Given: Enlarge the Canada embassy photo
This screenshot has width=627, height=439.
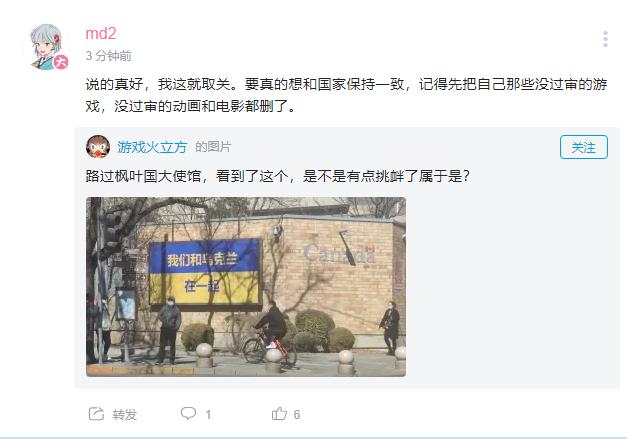Looking at the screenshot, I should click(x=246, y=287).
